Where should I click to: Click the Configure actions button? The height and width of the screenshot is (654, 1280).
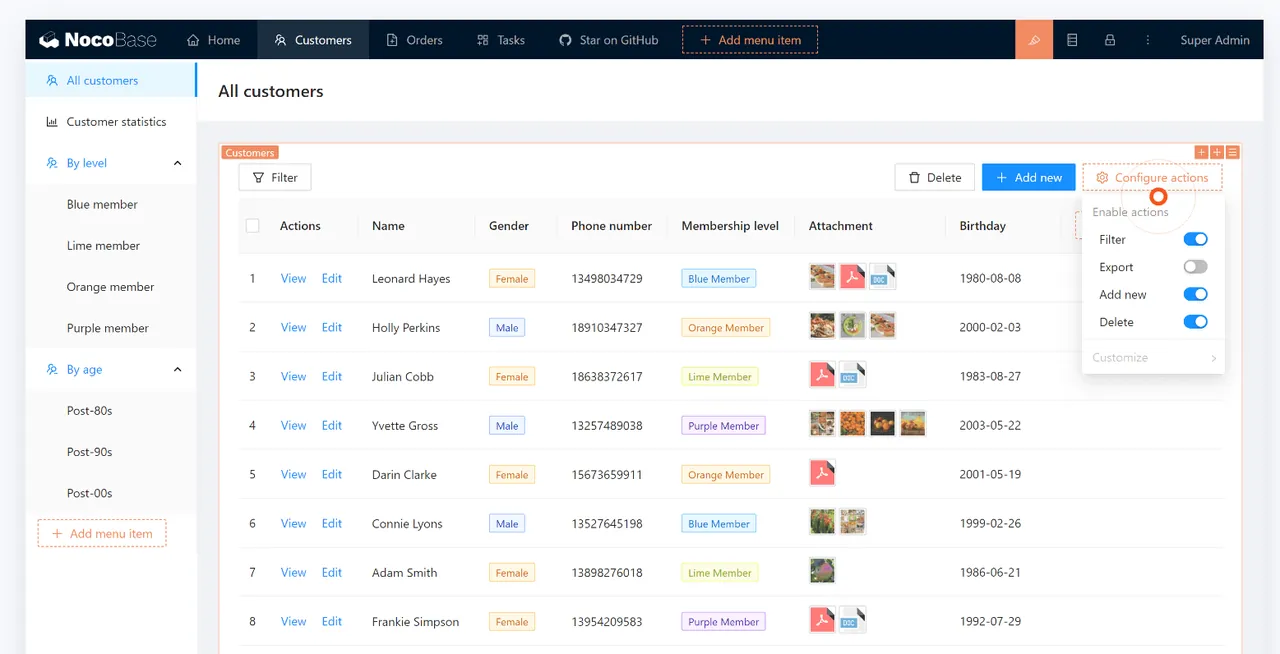coord(1152,177)
